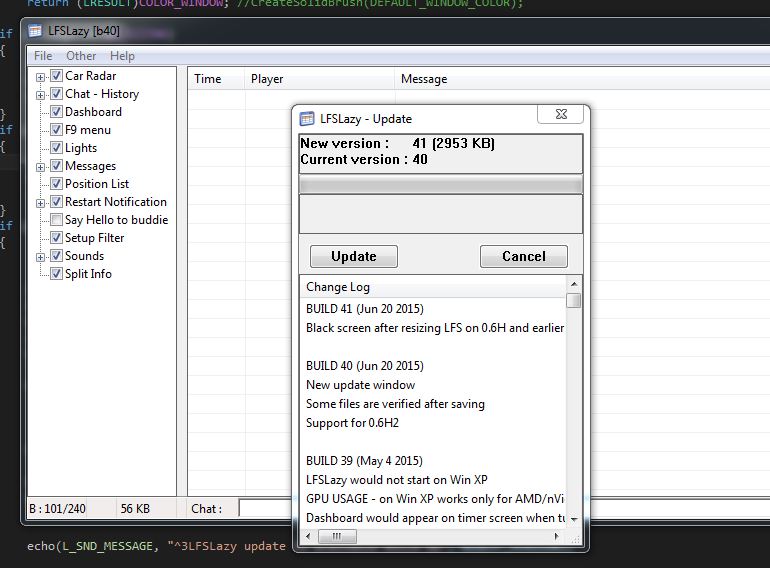The height and width of the screenshot is (568, 770).
Task: Close the LFSLazy - Update dialog
Action: coord(561,114)
